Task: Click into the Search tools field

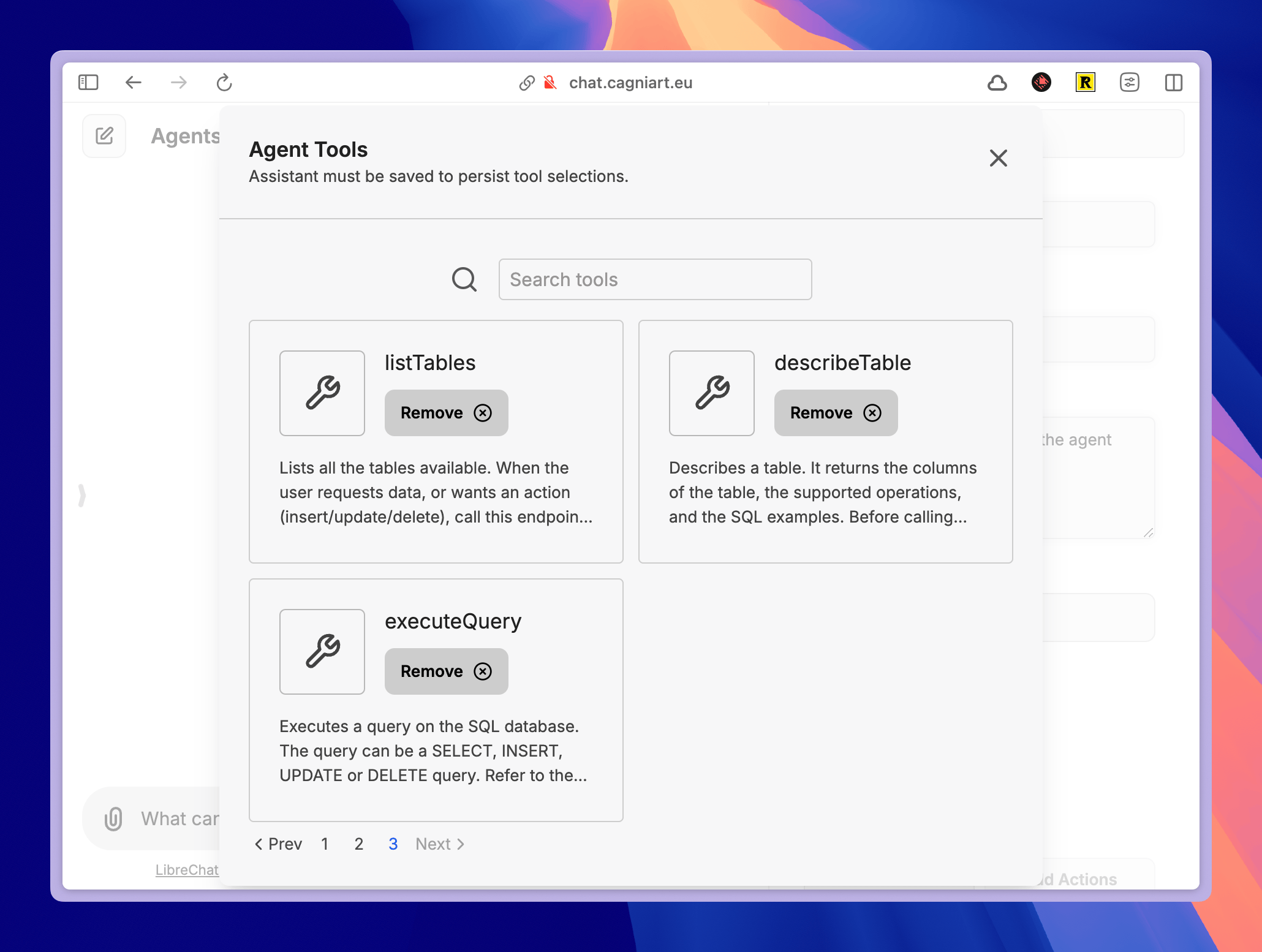Action: [x=656, y=279]
